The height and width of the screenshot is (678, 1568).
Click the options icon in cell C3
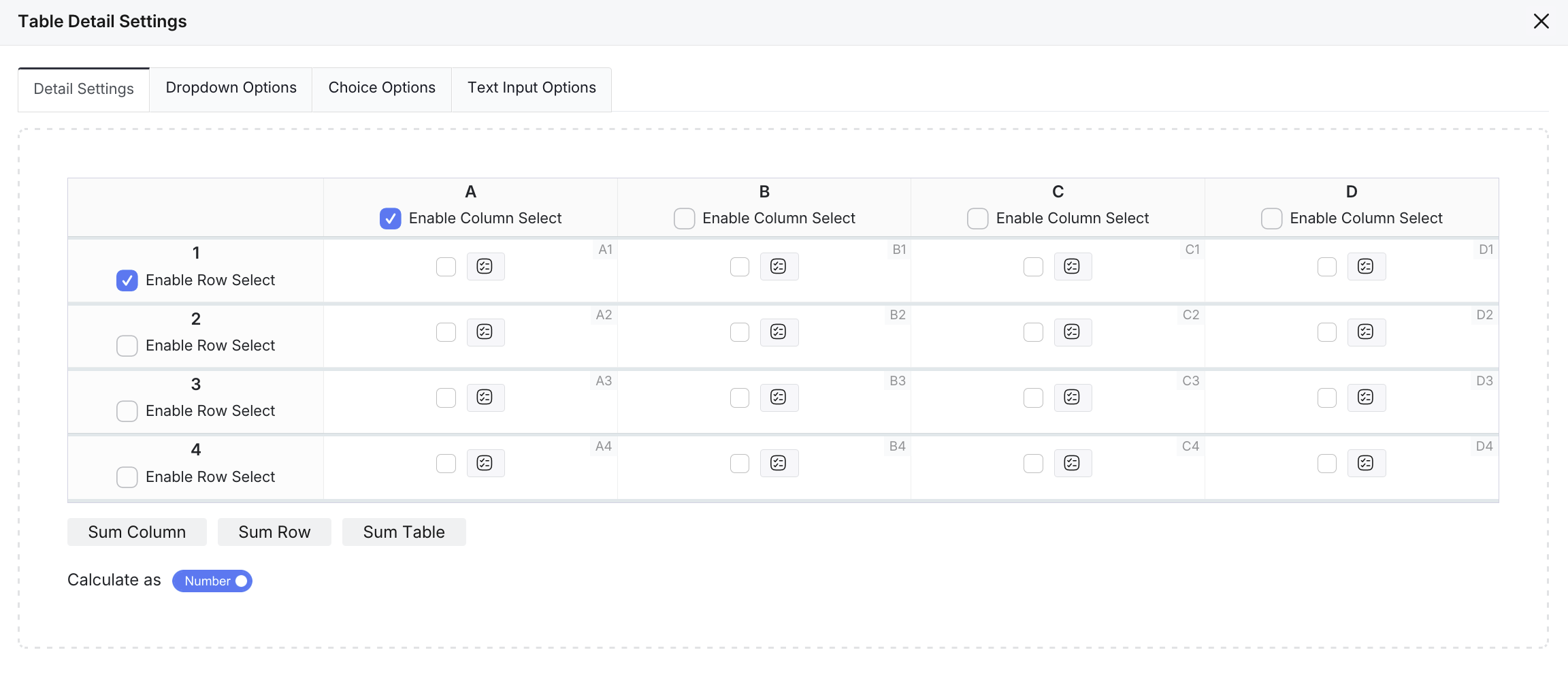(1073, 398)
